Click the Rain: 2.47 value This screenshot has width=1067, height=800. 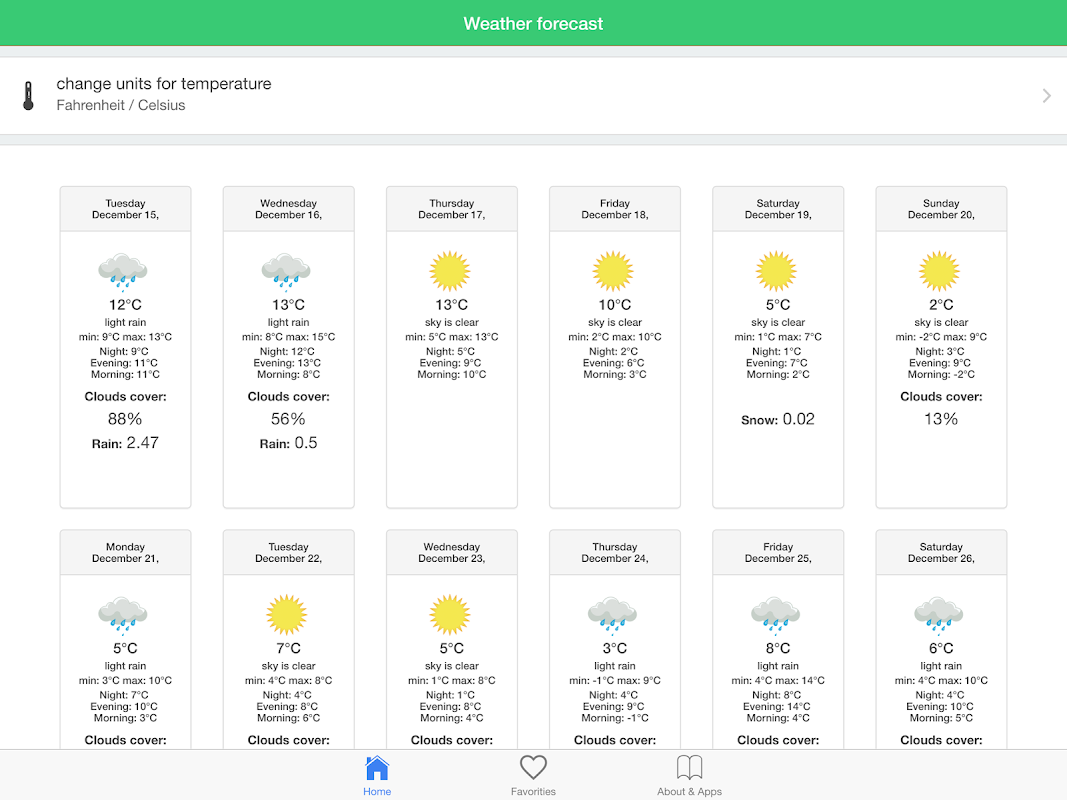click(x=125, y=443)
